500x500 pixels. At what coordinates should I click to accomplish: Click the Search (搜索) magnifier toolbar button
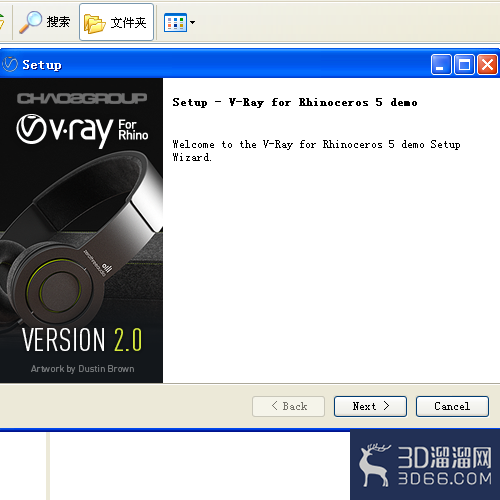coord(45,22)
